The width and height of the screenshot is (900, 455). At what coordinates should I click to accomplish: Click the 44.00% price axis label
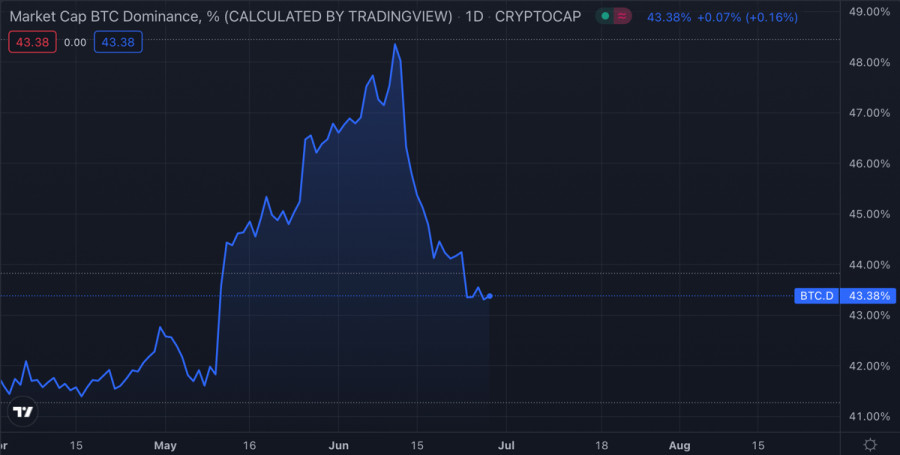pos(869,265)
